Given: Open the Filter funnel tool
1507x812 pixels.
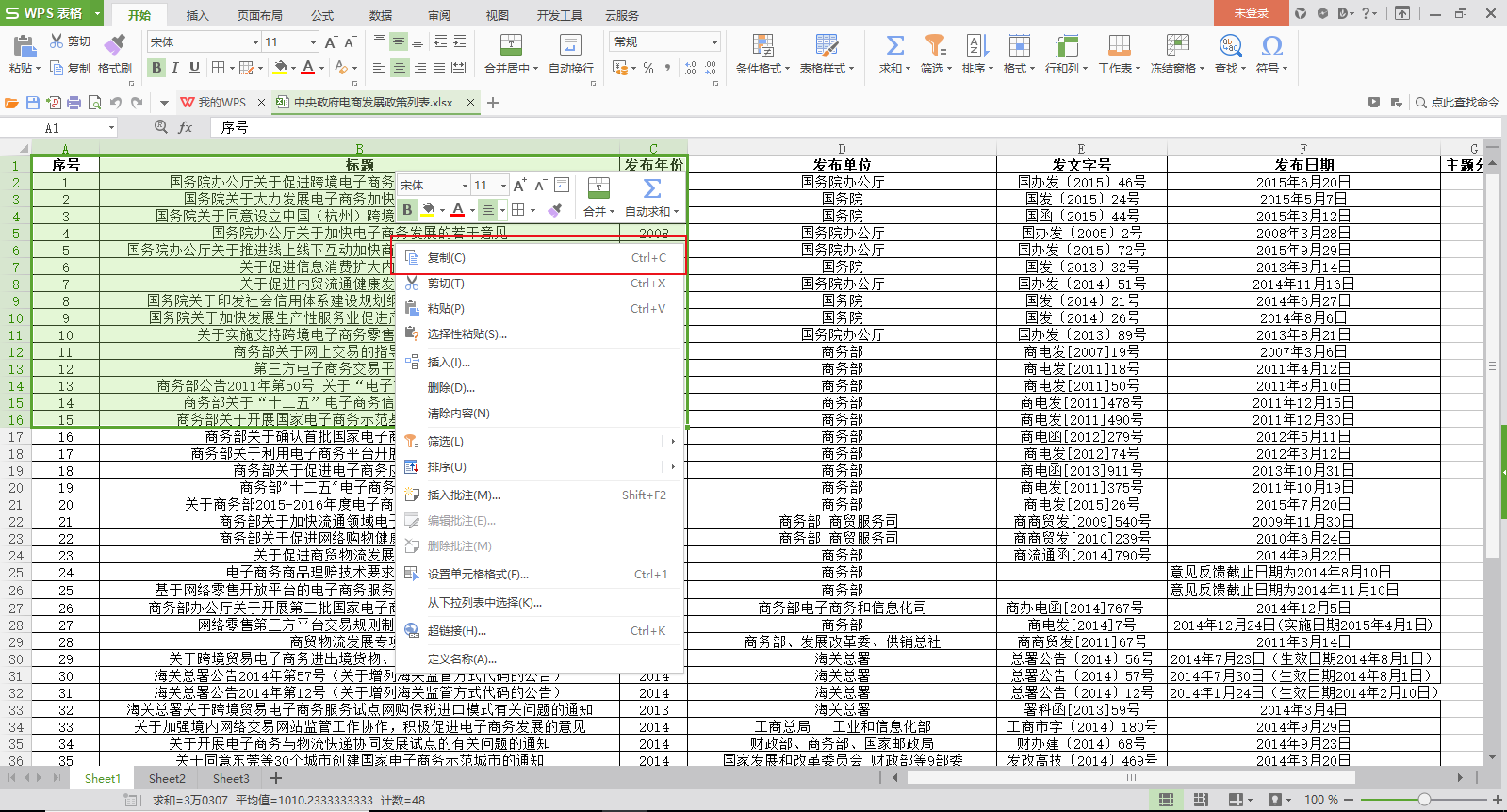Looking at the screenshot, I should pyautogui.click(x=935, y=44).
